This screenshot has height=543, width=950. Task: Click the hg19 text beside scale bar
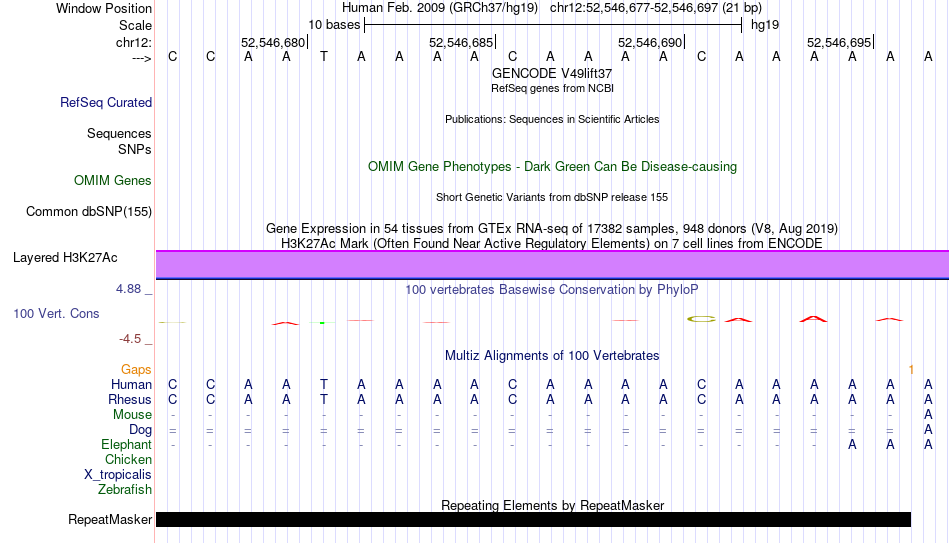pos(765,25)
